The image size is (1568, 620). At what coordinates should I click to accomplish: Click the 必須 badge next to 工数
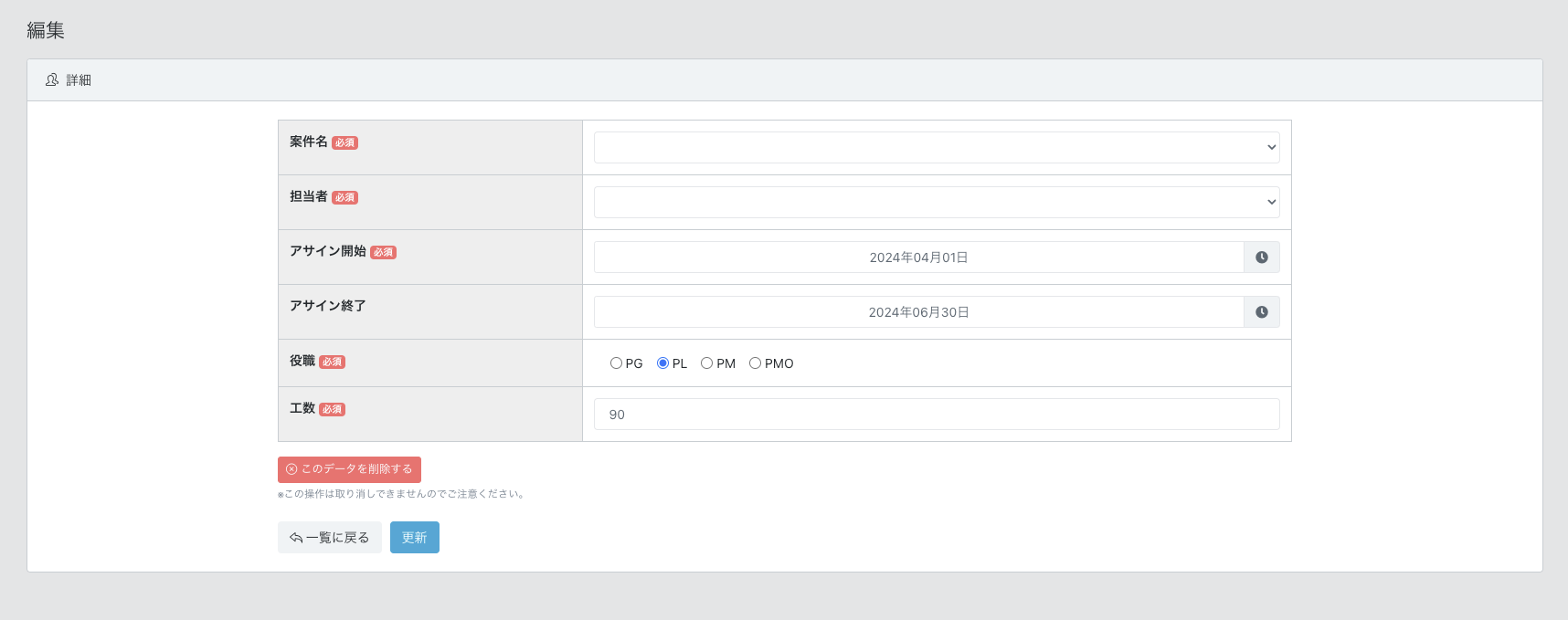(332, 410)
